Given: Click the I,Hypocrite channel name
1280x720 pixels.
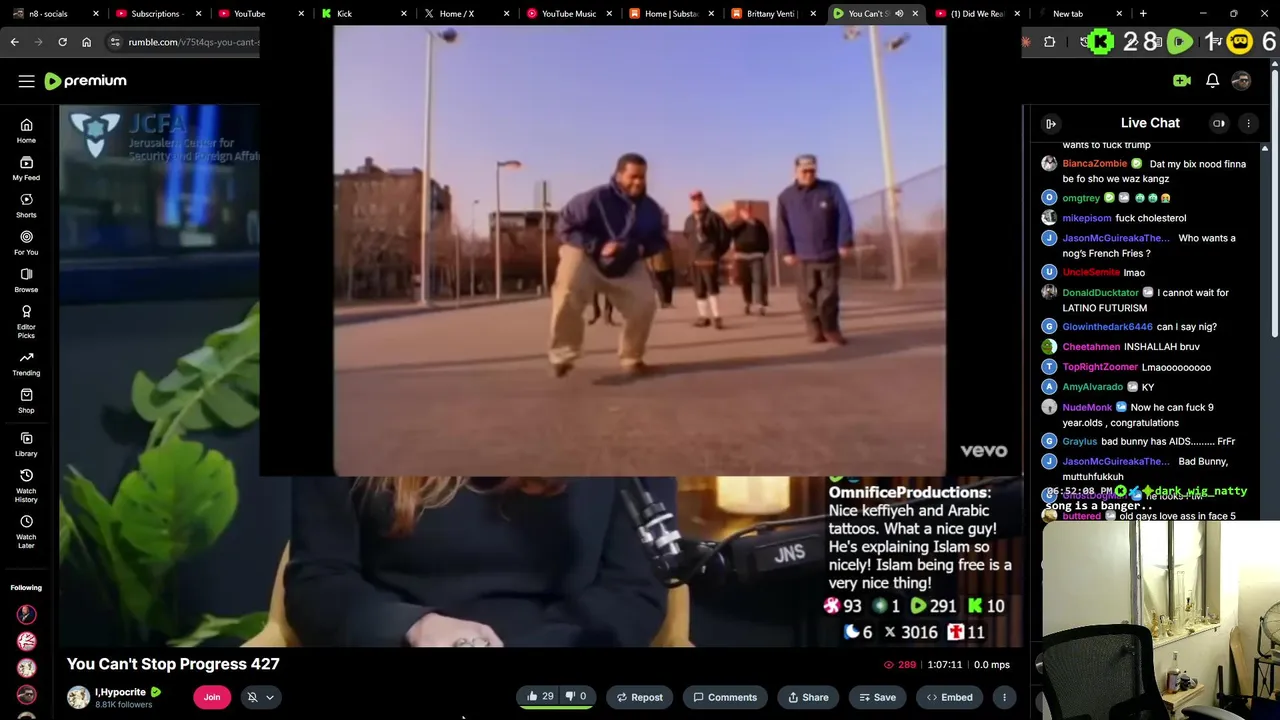Looking at the screenshot, I should [120, 692].
